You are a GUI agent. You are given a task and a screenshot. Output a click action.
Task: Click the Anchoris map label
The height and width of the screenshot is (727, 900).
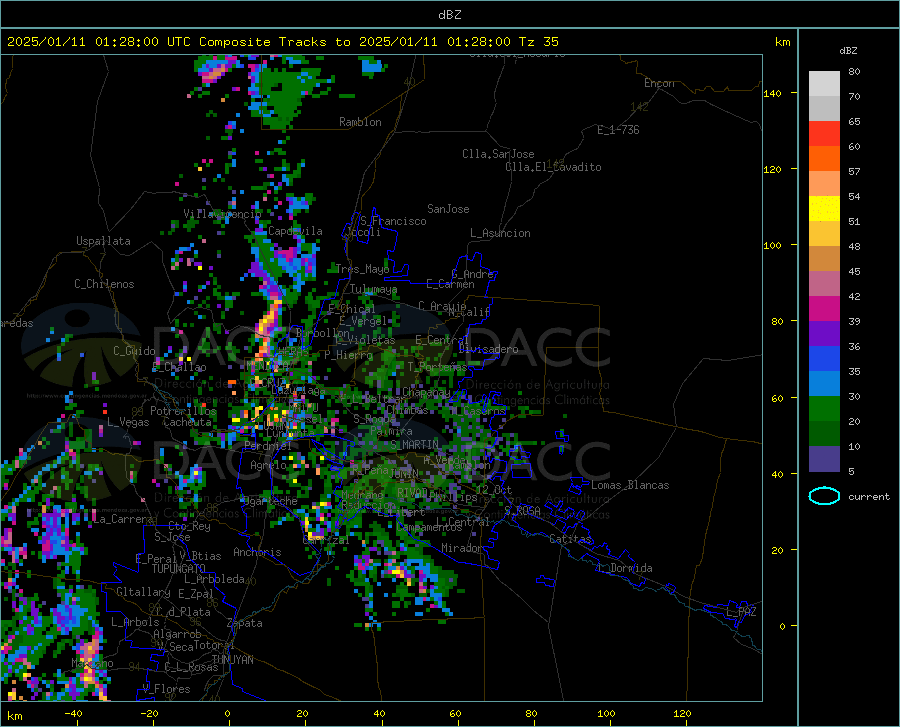257,553
